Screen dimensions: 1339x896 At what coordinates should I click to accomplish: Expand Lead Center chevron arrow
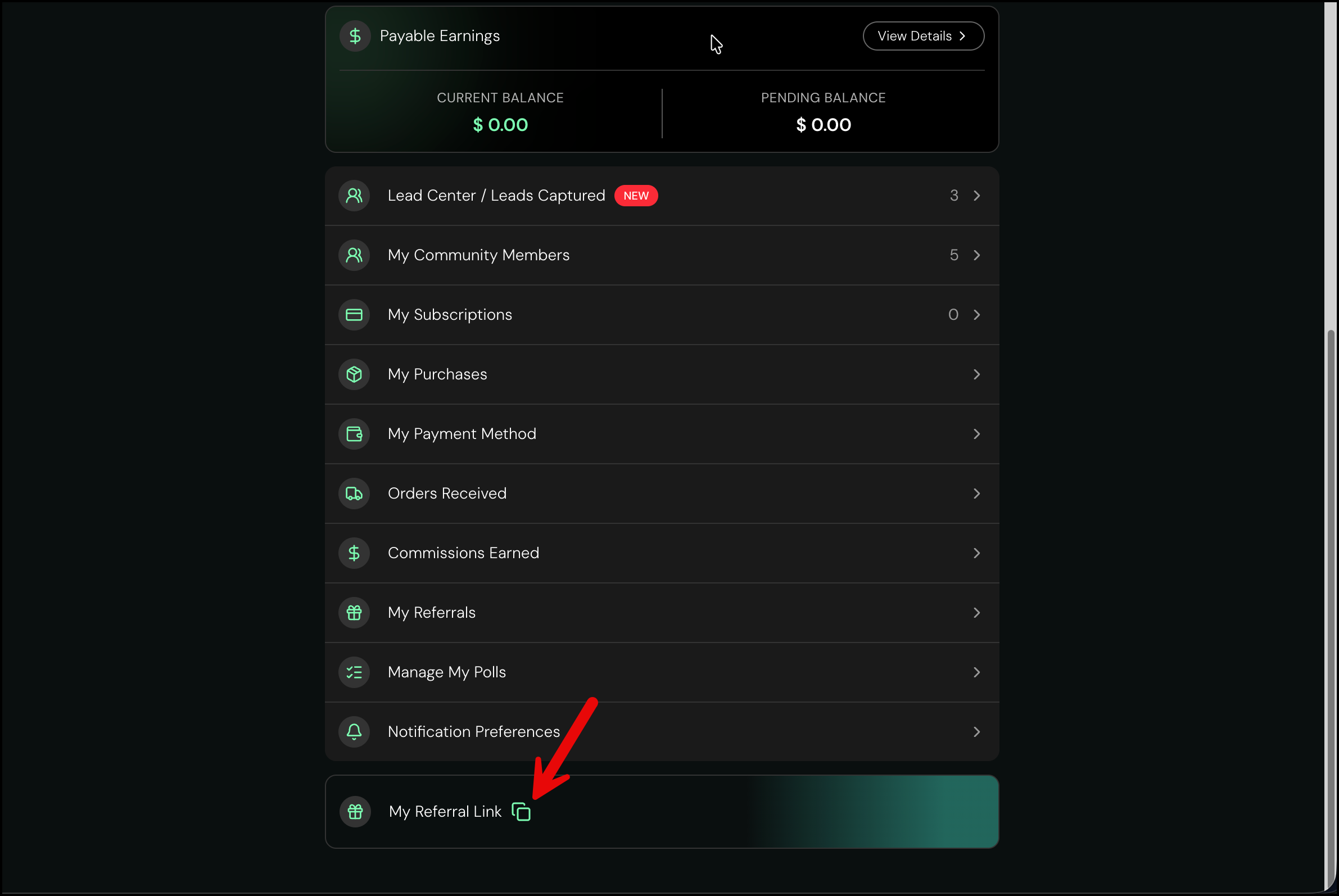976,196
